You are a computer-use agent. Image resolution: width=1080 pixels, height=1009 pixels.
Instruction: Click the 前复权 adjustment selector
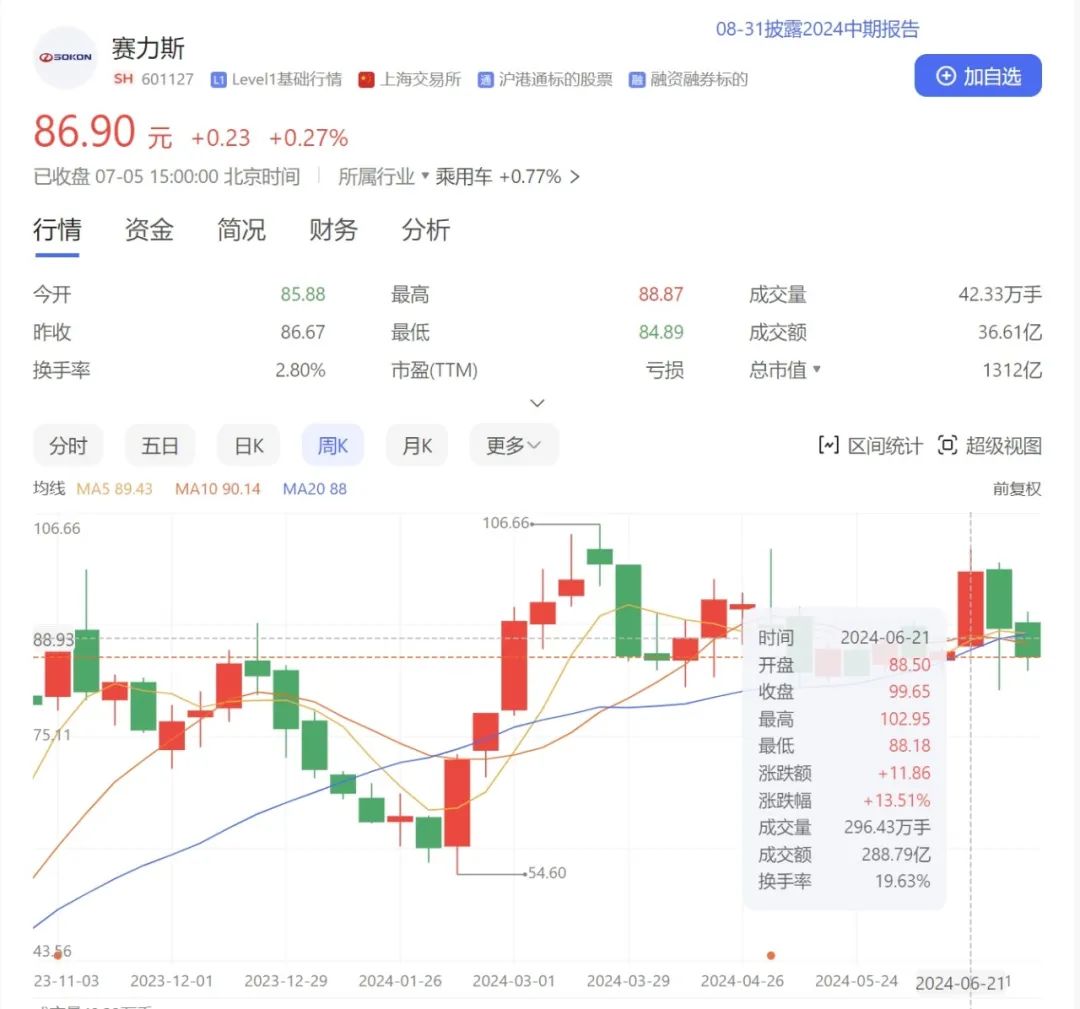click(1017, 489)
